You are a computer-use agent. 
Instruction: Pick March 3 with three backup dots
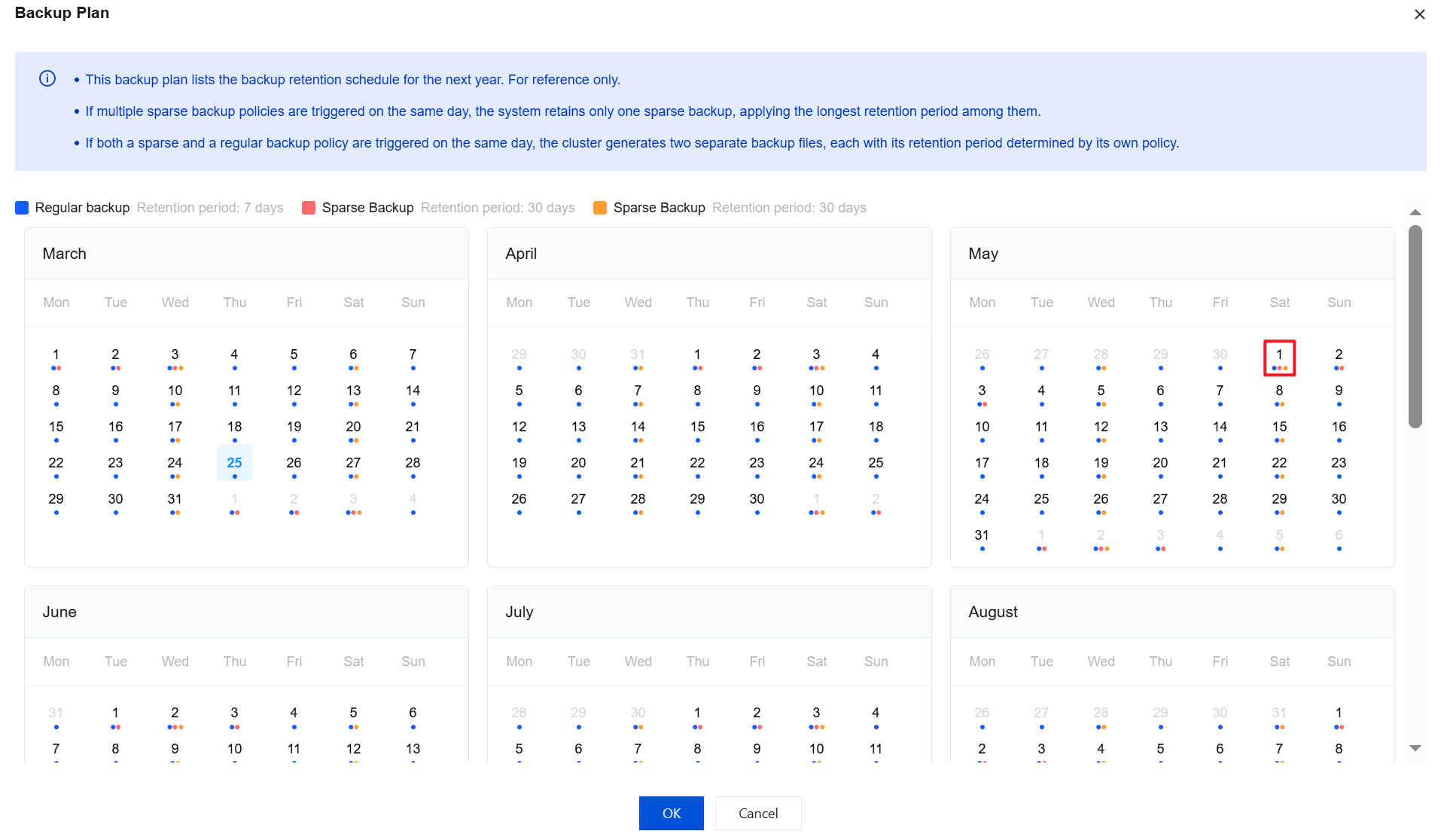(175, 355)
